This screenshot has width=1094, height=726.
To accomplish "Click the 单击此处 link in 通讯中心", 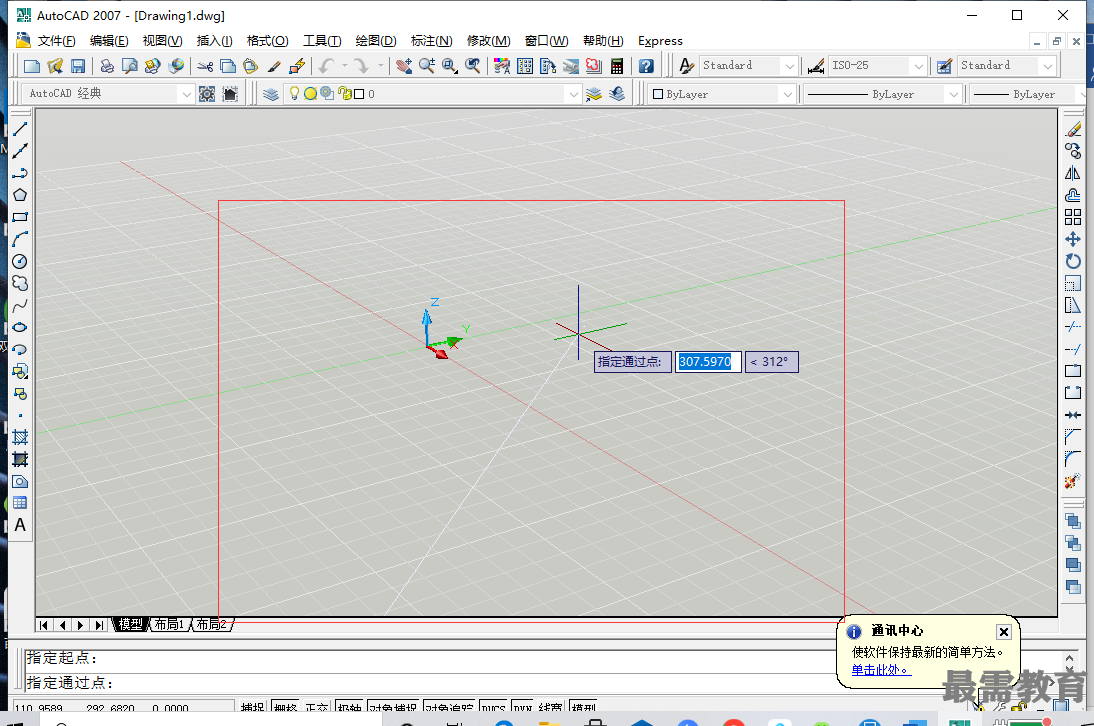I will tap(881, 670).
